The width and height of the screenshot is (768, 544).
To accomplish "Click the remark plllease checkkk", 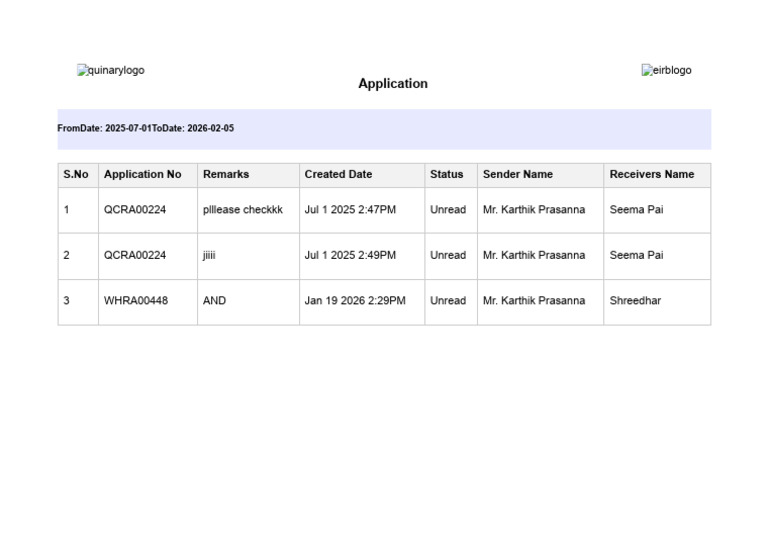I will 243,210.
